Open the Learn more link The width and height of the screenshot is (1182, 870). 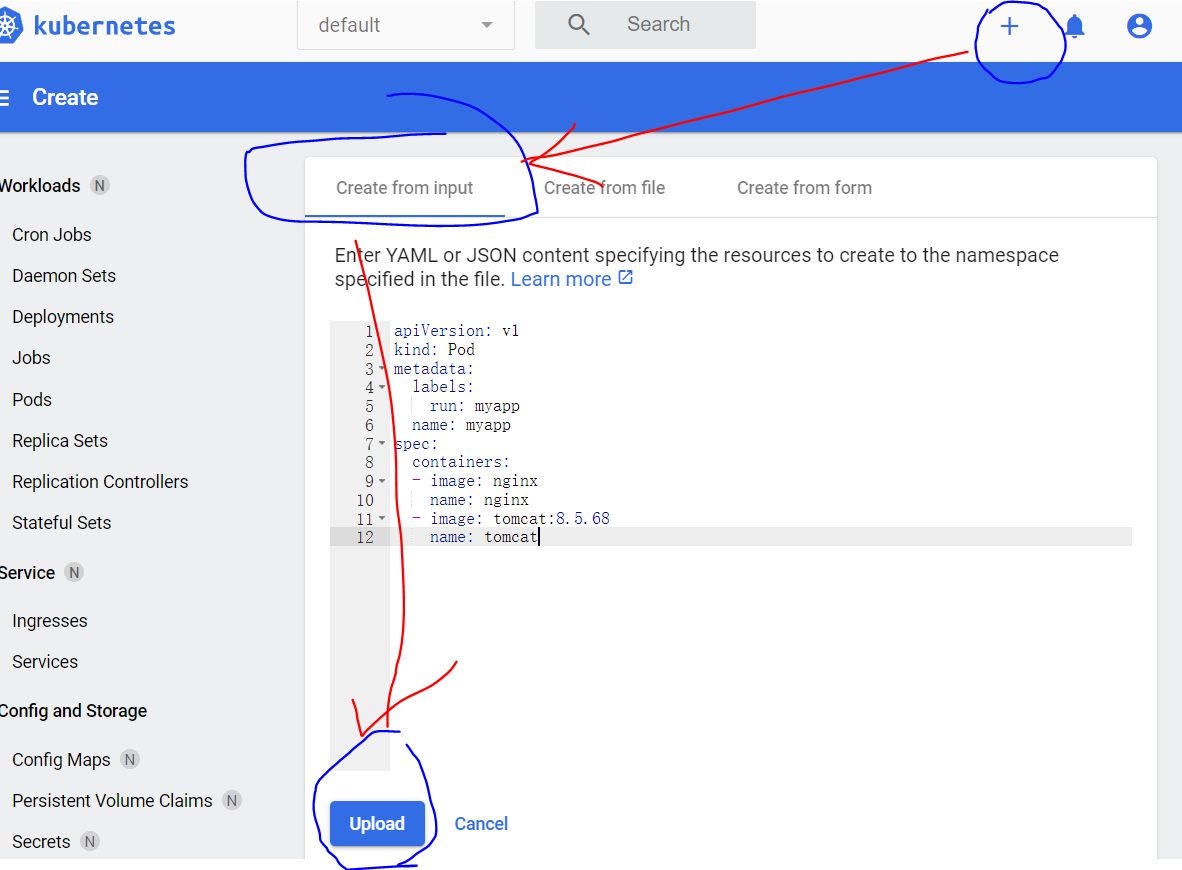pyautogui.click(x=561, y=279)
